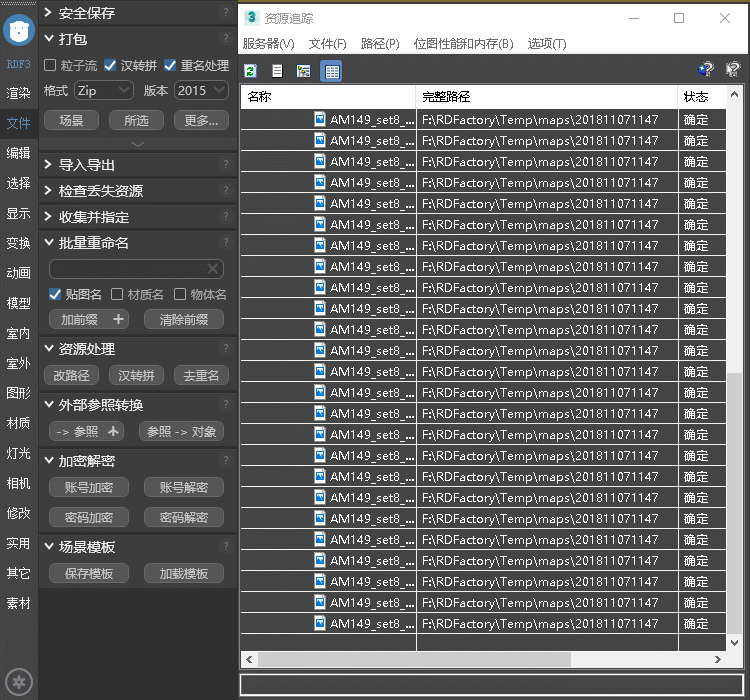Click the help question mark beside 批量重命名
Viewport: 750px width, 700px height.
click(226, 243)
